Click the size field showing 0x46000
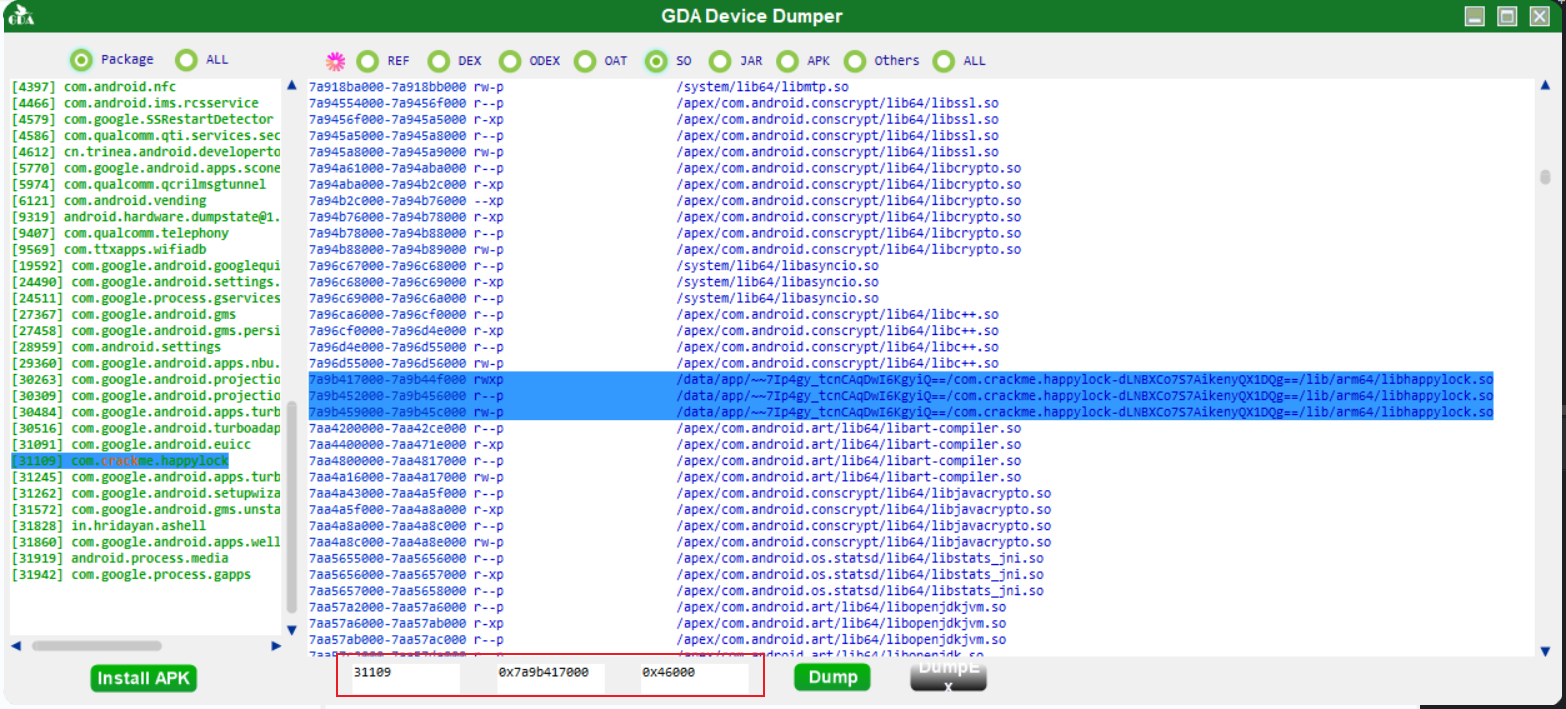The height and width of the screenshot is (709, 1566). coord(694,677)
